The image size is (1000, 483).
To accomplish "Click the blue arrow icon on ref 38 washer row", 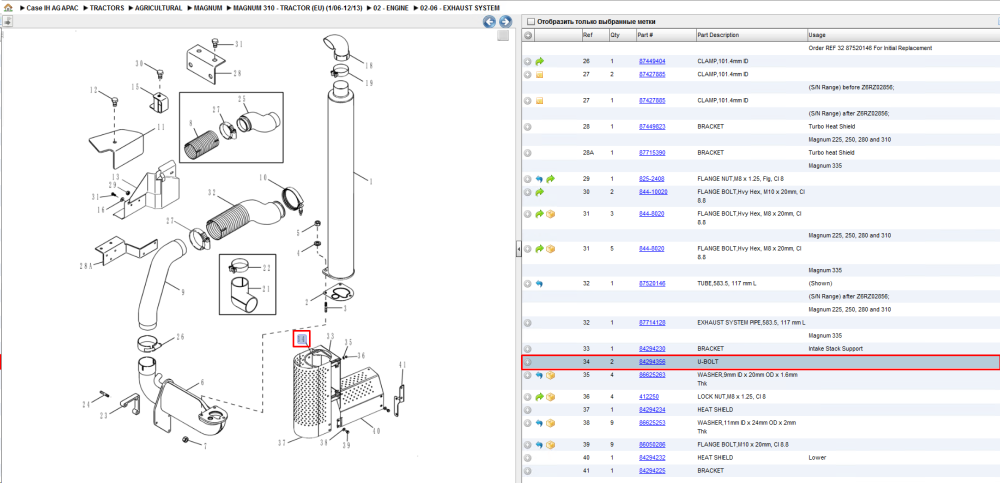I will [540, 423].
